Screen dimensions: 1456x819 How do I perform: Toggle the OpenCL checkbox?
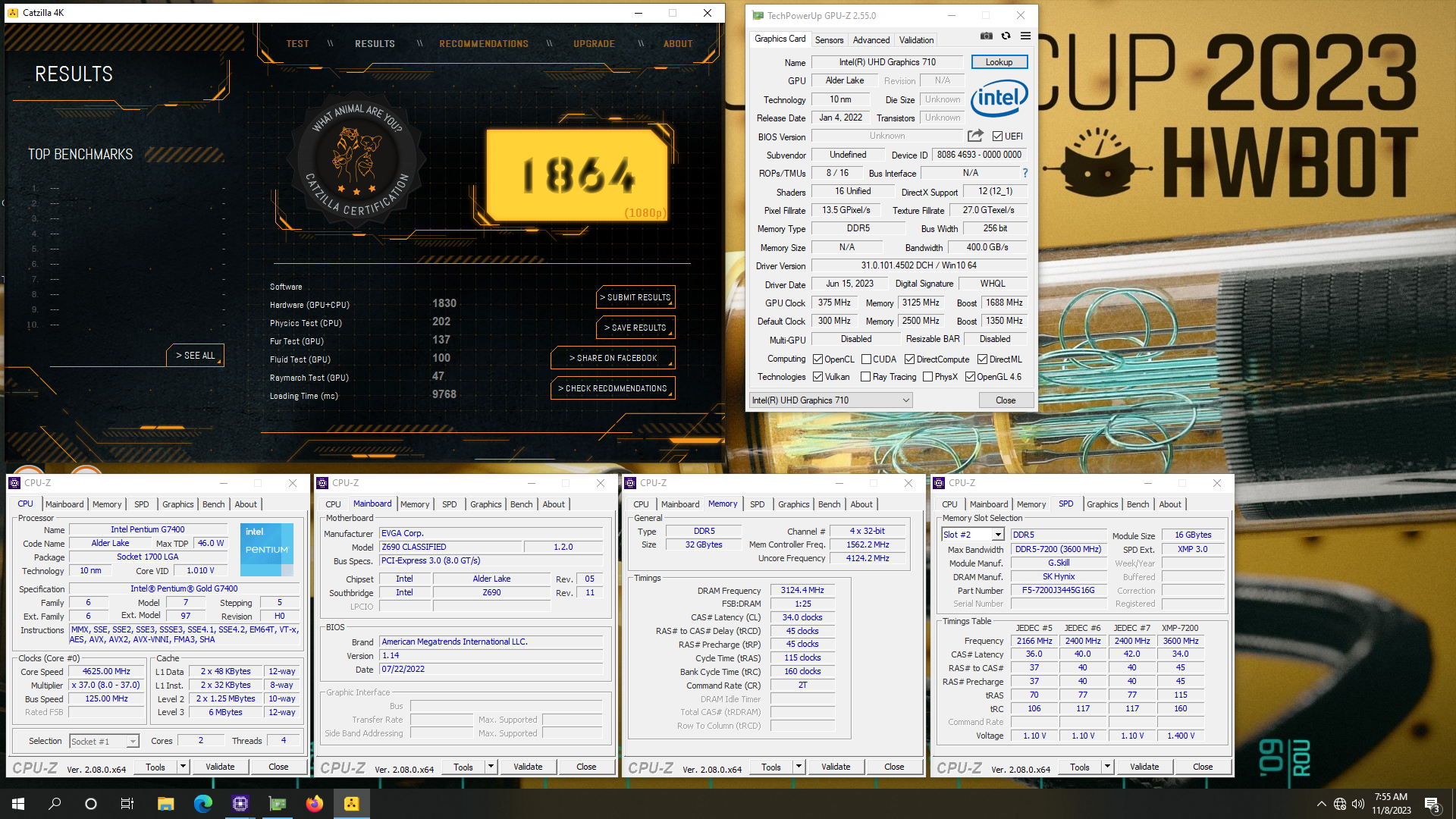[x=817, y=359]
